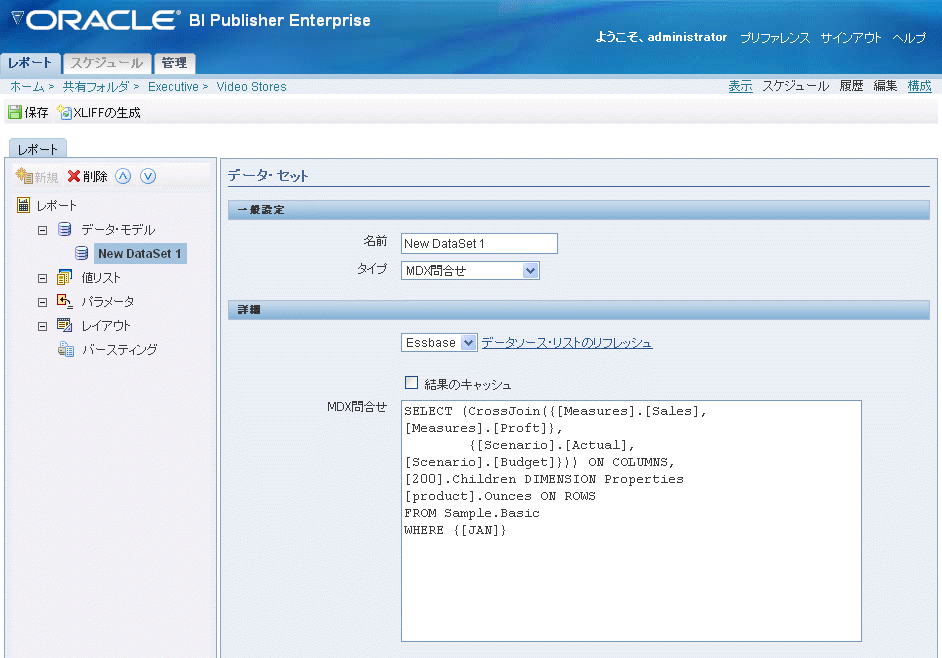Click the New DataSet 1 database icon
The image size is (942, 658).
click(82, 253)
